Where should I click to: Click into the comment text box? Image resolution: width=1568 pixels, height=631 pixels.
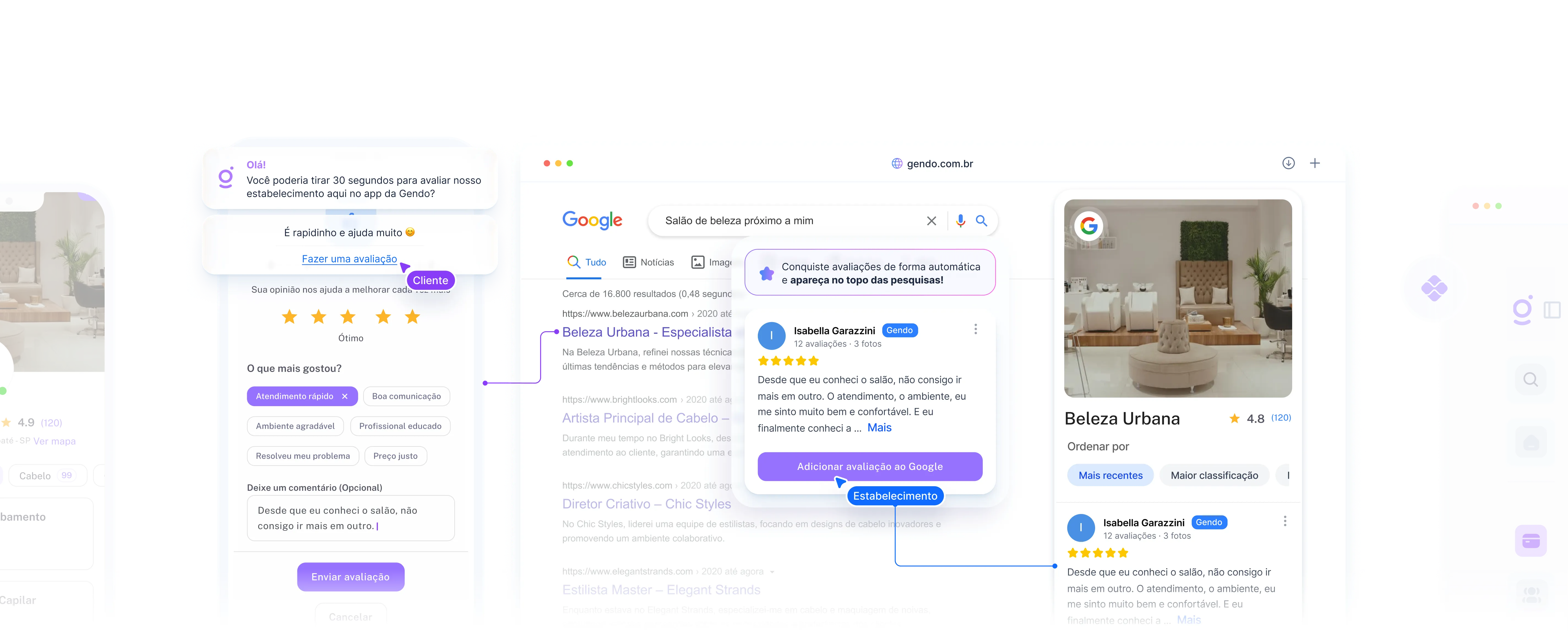coord(351,518)
